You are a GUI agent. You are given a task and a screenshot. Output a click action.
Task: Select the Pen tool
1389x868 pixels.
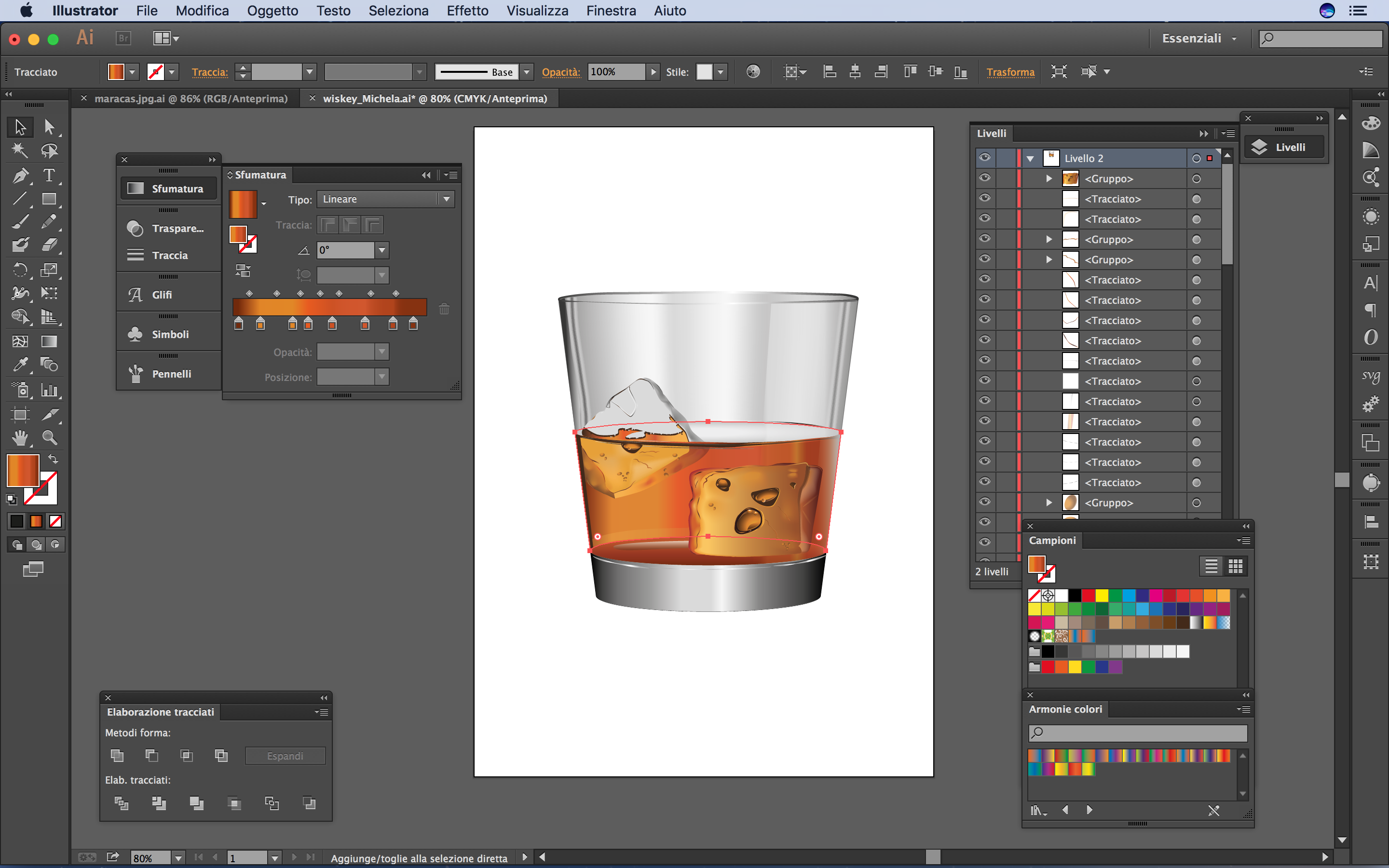point(20,175)
